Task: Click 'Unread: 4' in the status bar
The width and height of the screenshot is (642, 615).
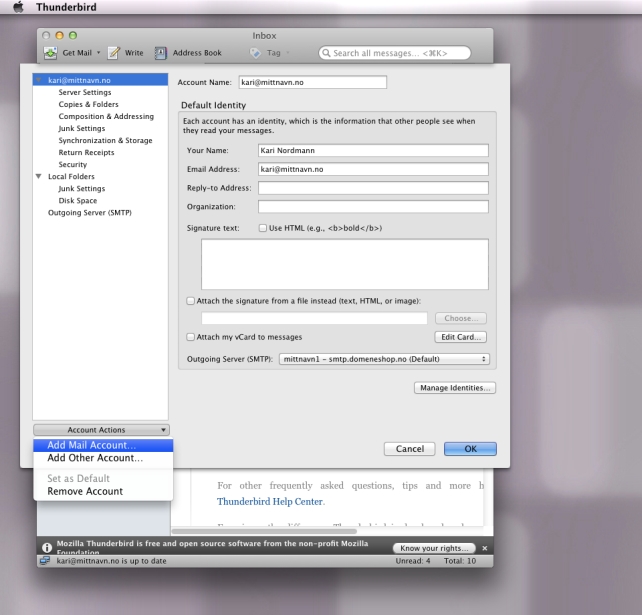Action: coord(413,561)
